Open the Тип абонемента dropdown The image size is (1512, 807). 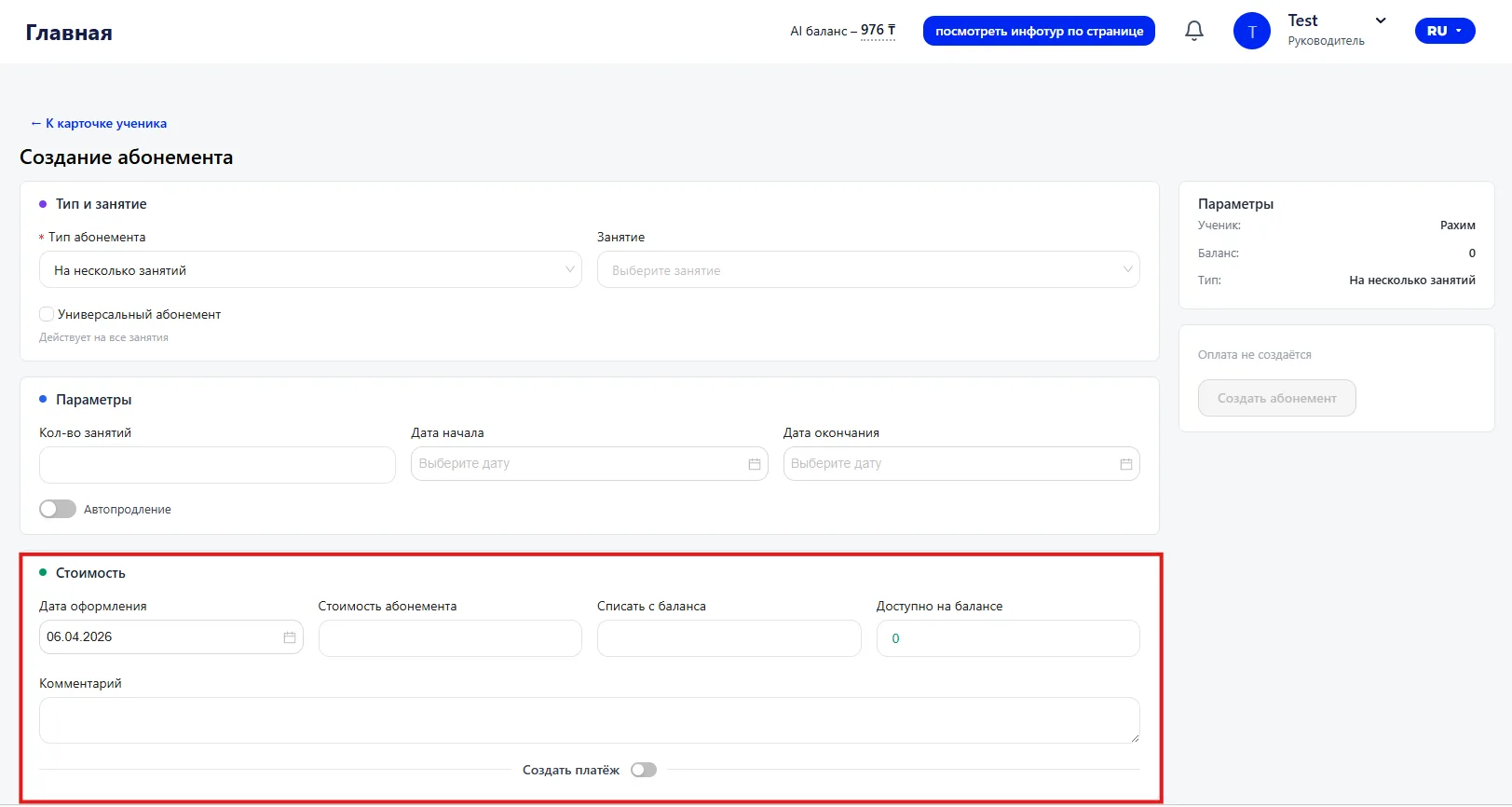[310, 270]
